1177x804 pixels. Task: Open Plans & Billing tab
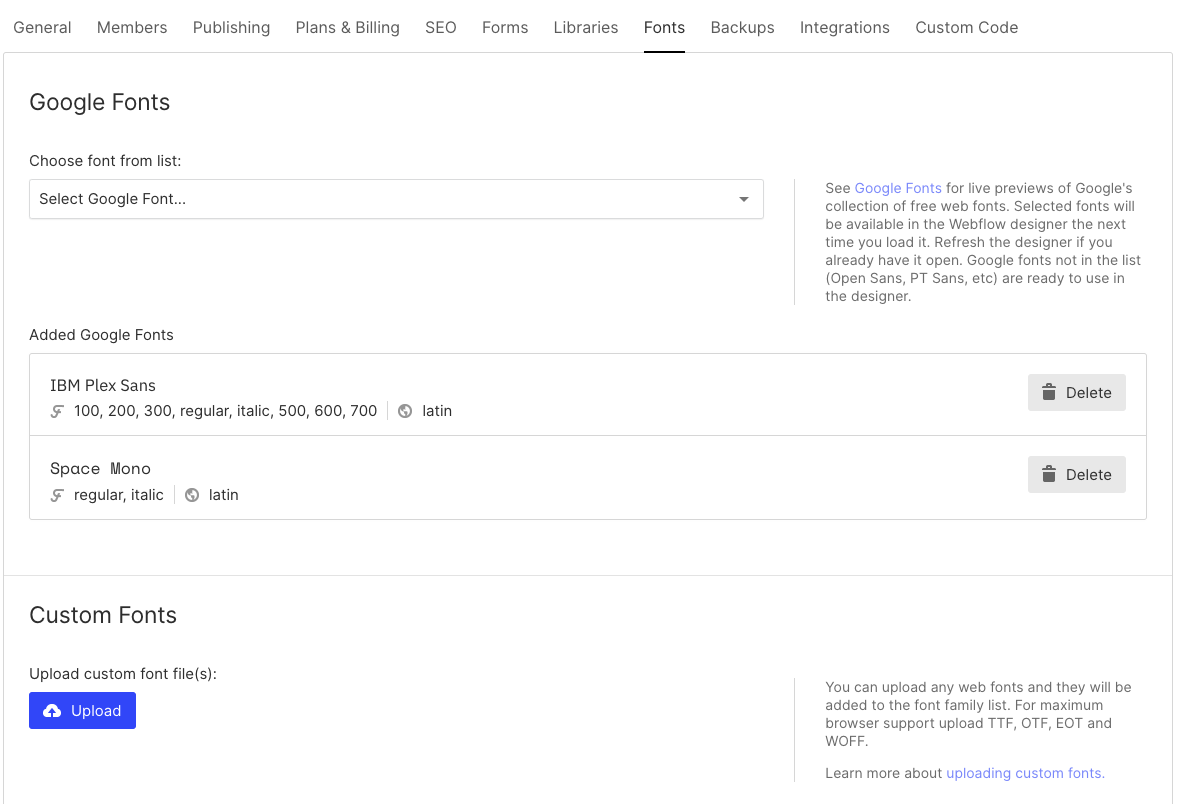tap(348, 28)
